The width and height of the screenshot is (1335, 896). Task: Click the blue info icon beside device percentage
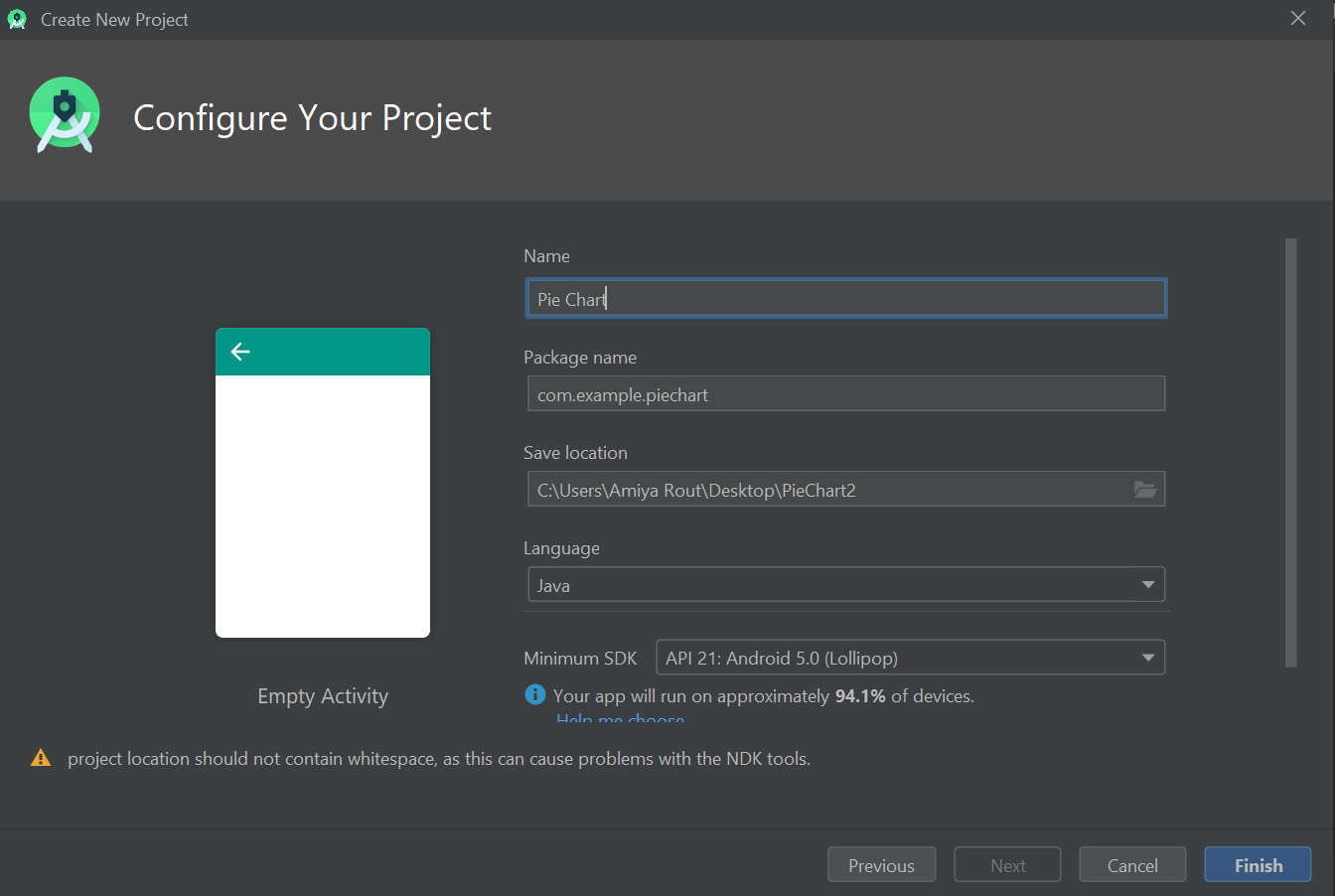tap(535, 695)
